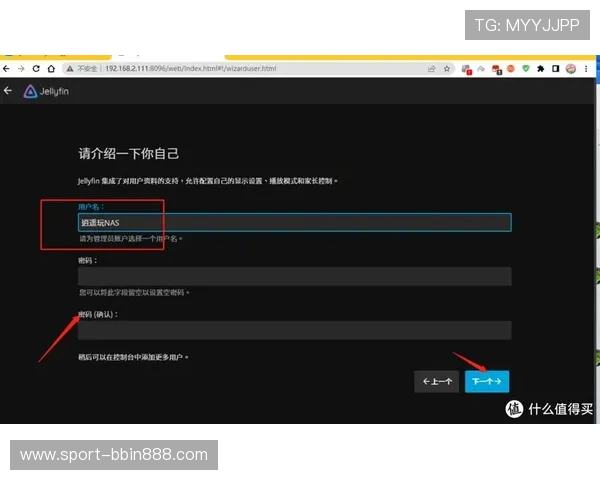This screenshot has width=600, height=480.
Task: Click the heading 请介绍一下你自己
Action: coord(129,153)
